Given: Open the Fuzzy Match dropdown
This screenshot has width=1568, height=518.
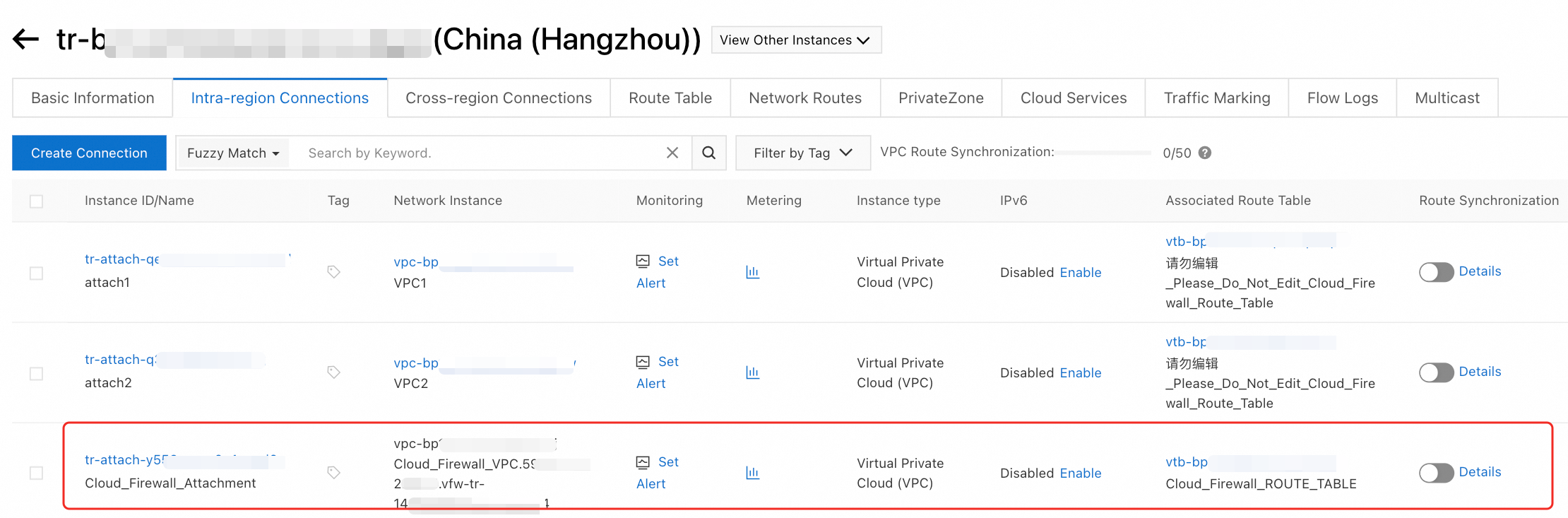Looking at the screenshot, I should point(233,153).
